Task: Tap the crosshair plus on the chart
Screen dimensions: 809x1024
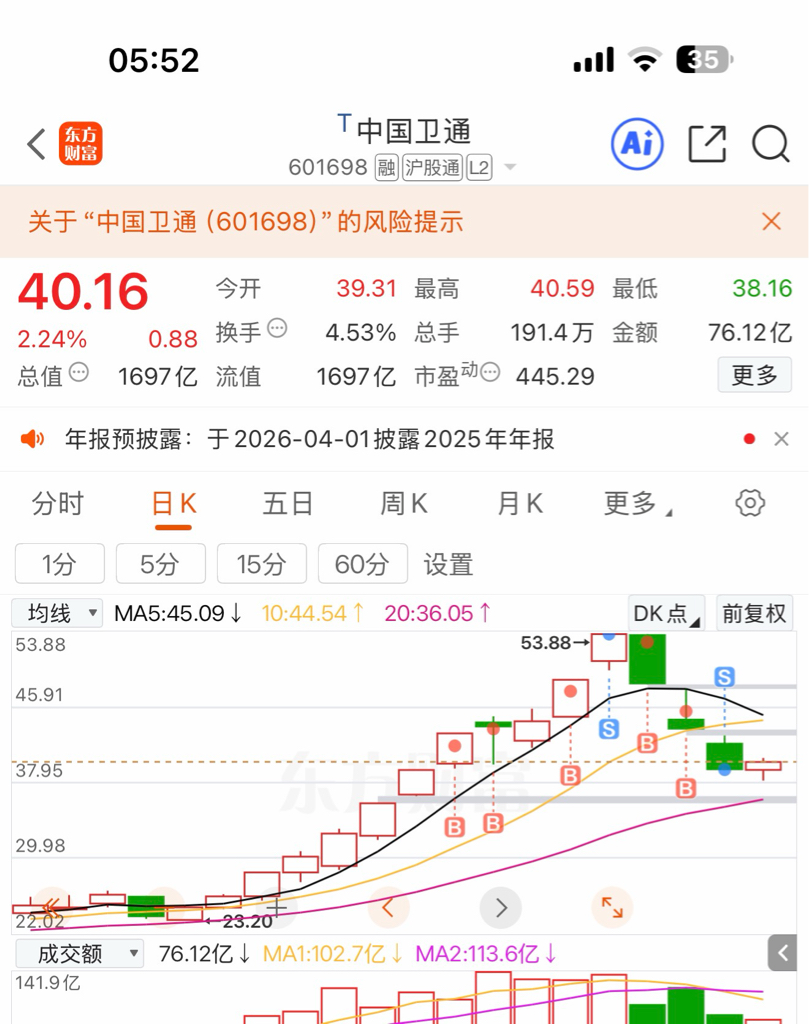Action: point(277,906)
